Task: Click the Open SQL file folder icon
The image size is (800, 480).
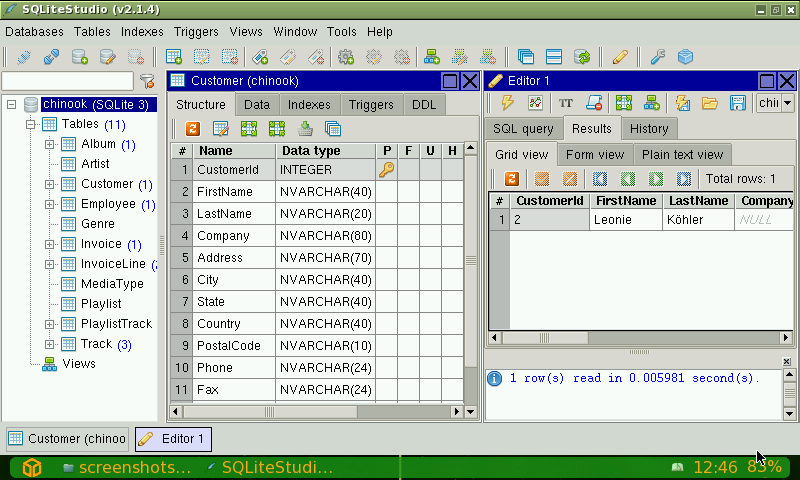Action: point(710,103)
